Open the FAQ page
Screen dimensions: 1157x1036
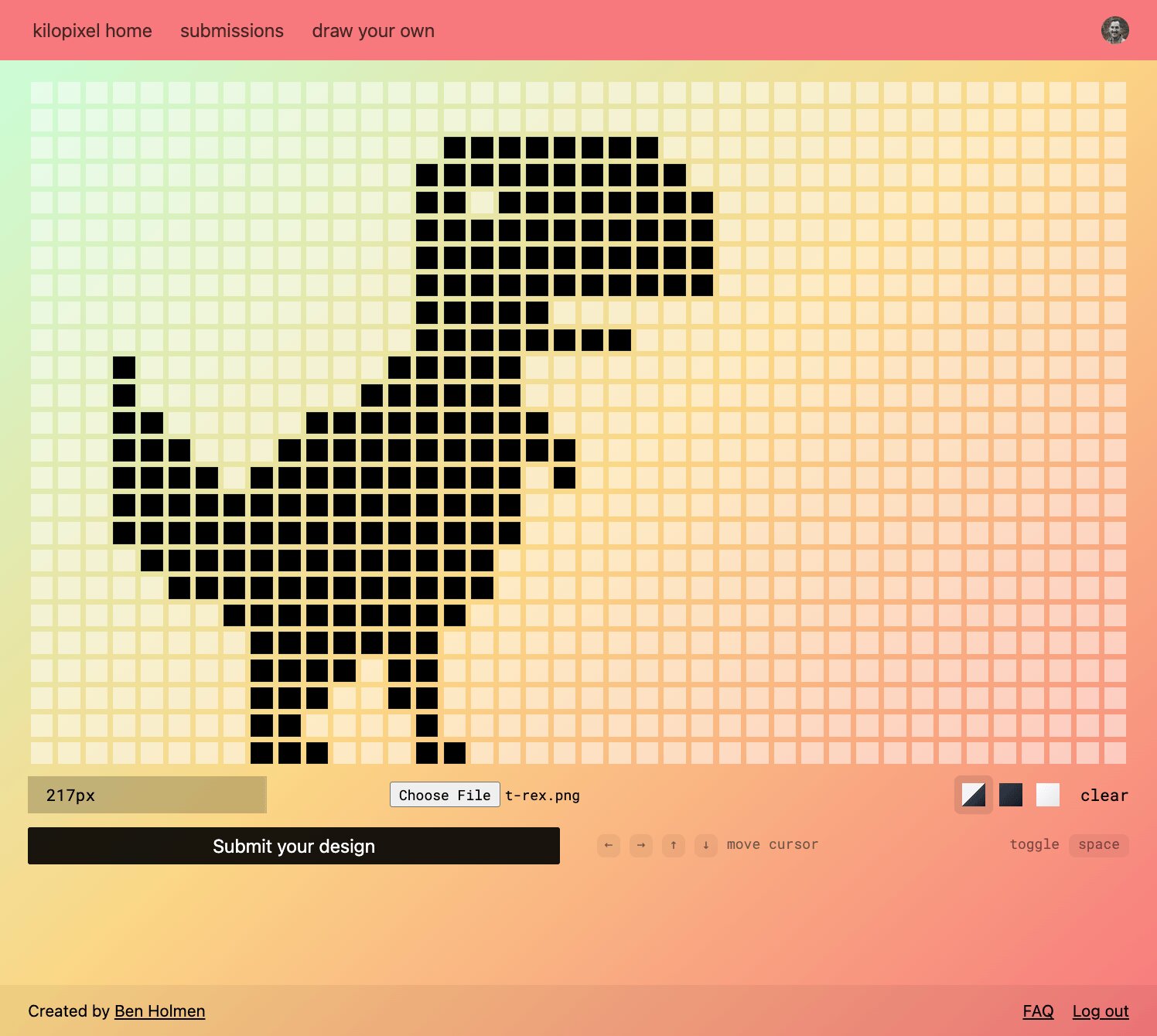click(x=1038, y=1011)
